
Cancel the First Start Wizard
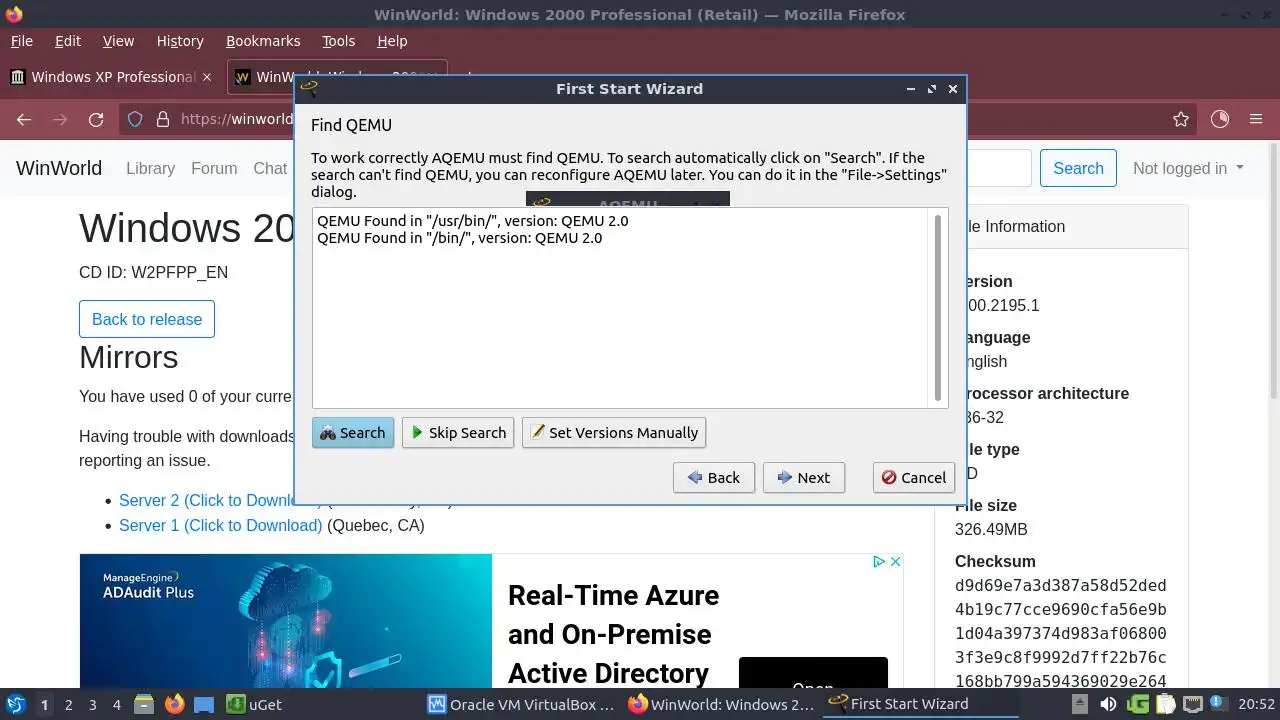point(914,478)
